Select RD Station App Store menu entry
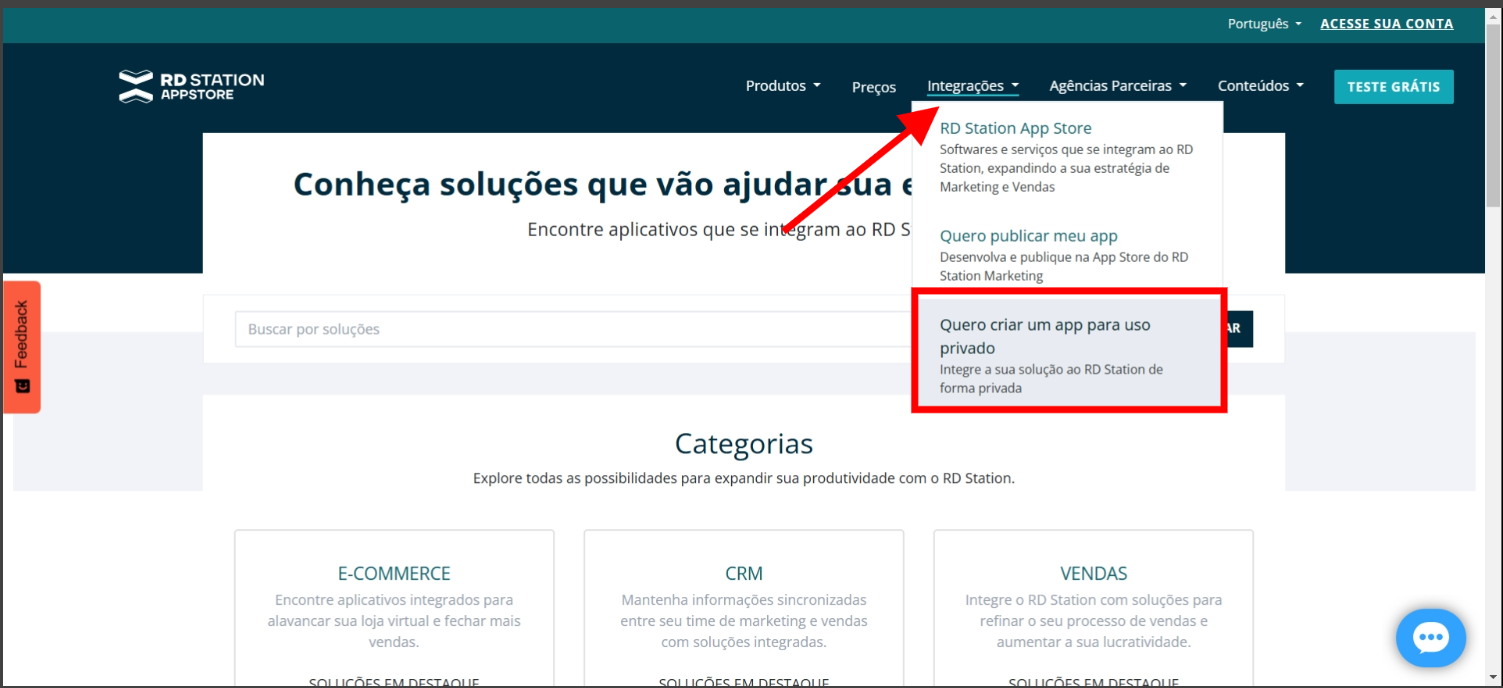 [x=1067, y=156]
